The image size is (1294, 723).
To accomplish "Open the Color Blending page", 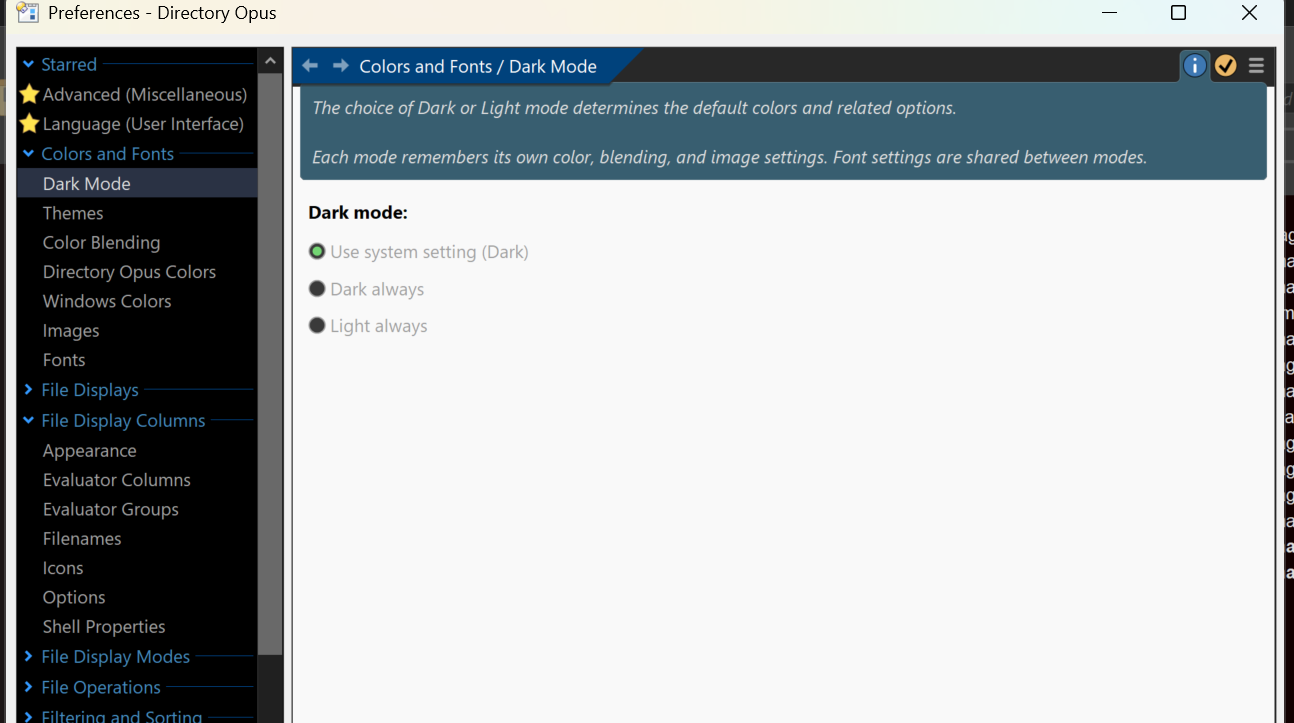I will tap(101, 243).
